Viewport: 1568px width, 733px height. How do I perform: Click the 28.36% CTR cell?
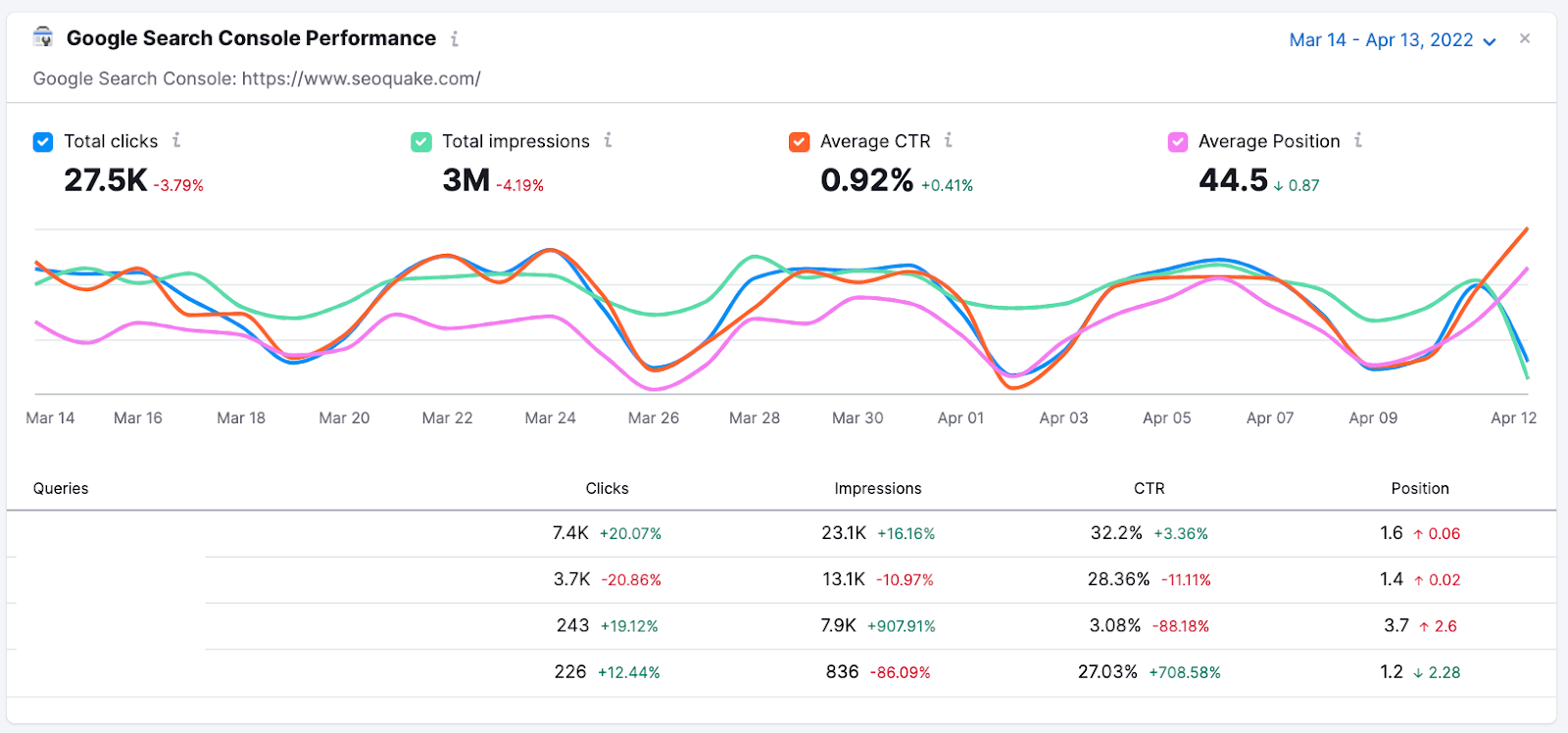(1119, 579)
